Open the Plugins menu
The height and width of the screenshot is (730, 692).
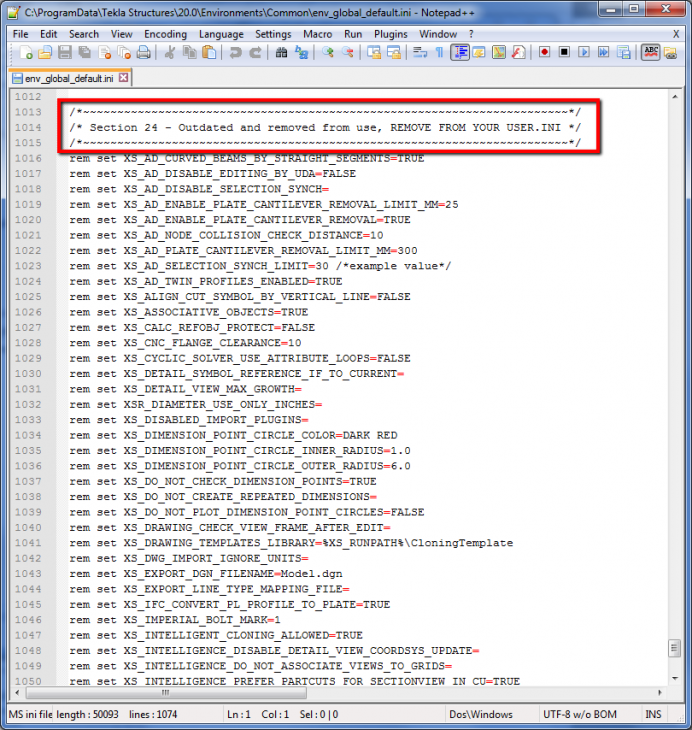tap(391, 34)
